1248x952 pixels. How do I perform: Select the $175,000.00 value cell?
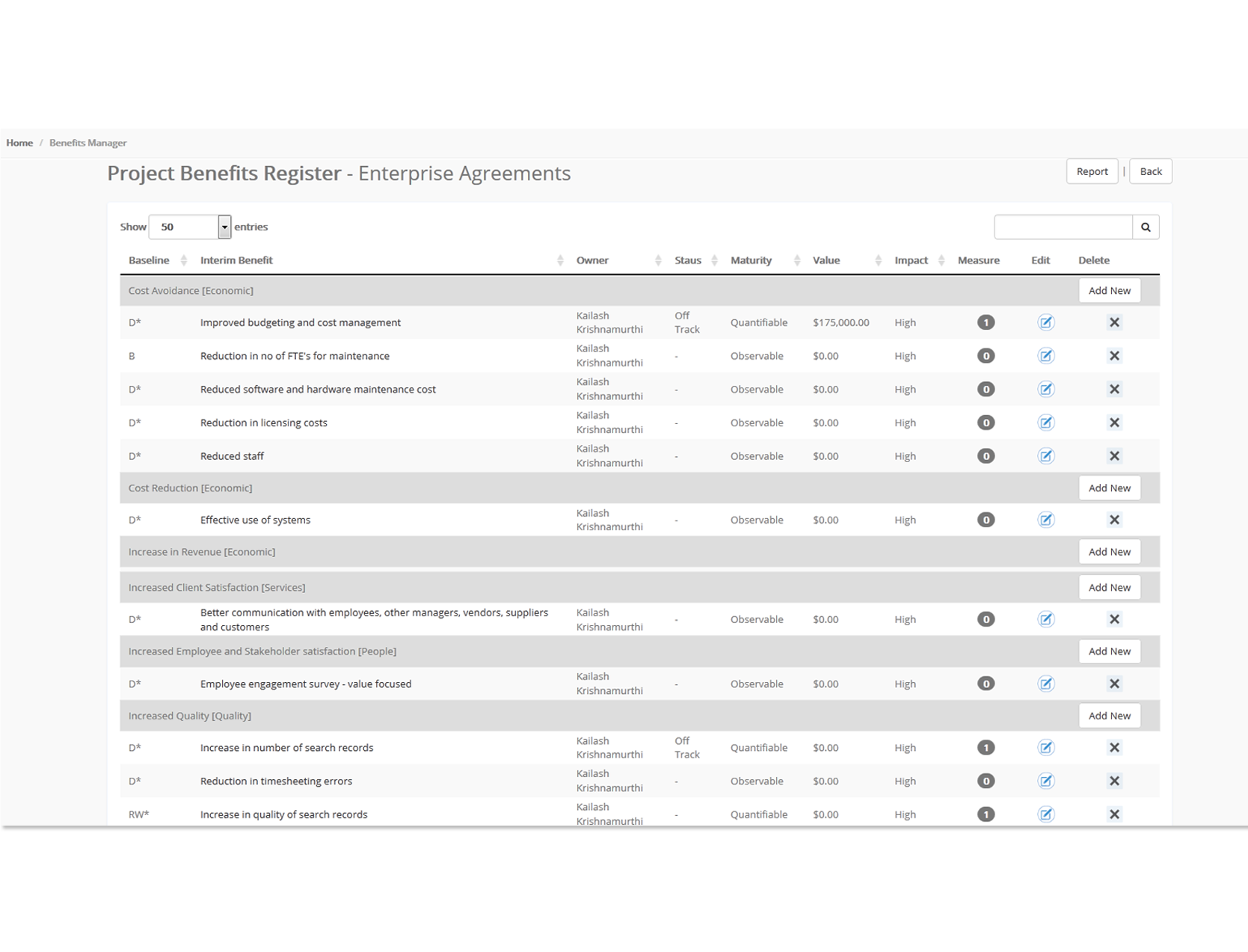tap(841, 322)
